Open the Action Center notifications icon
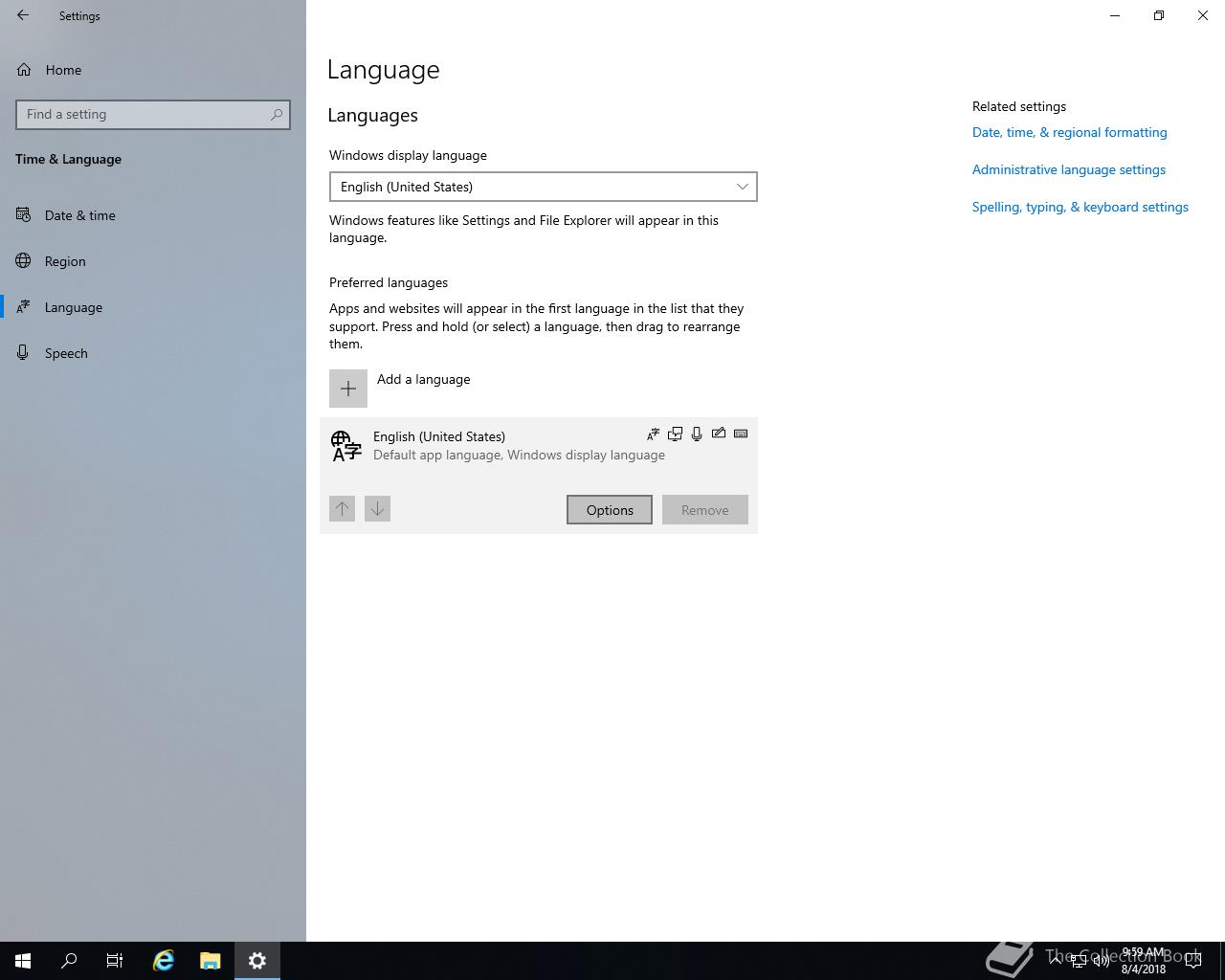Image resolution: width=1225 pixels, height=980 pixels. [1193, 961]
